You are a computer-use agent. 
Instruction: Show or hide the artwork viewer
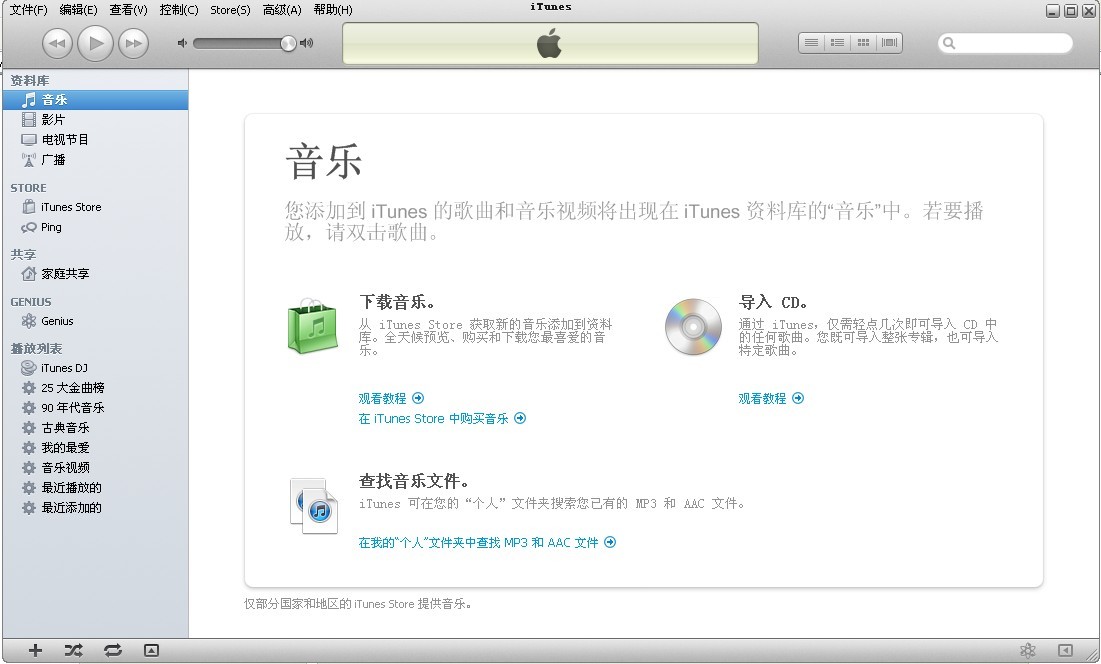click(x=151, y=650)
